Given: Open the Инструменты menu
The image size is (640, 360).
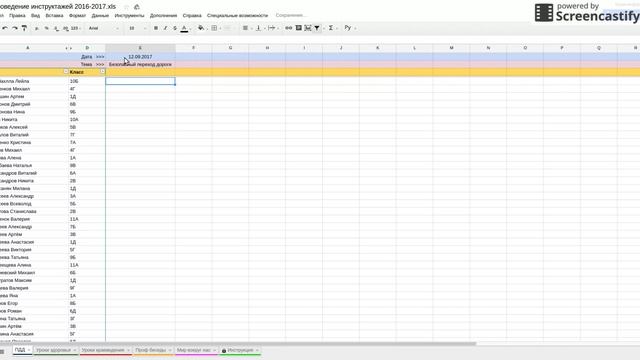Looking at the screenshot, I should point(129,16).
